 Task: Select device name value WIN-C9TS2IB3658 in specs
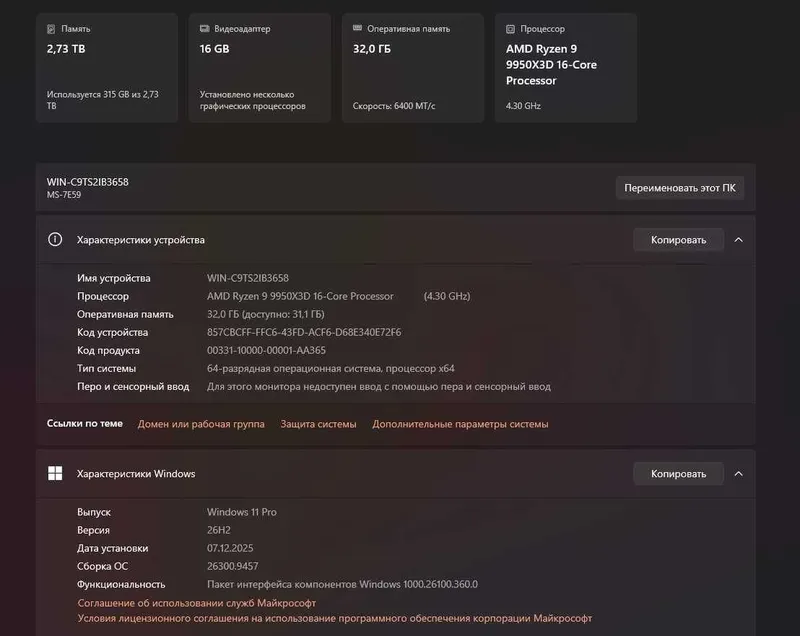coord(248,278)
